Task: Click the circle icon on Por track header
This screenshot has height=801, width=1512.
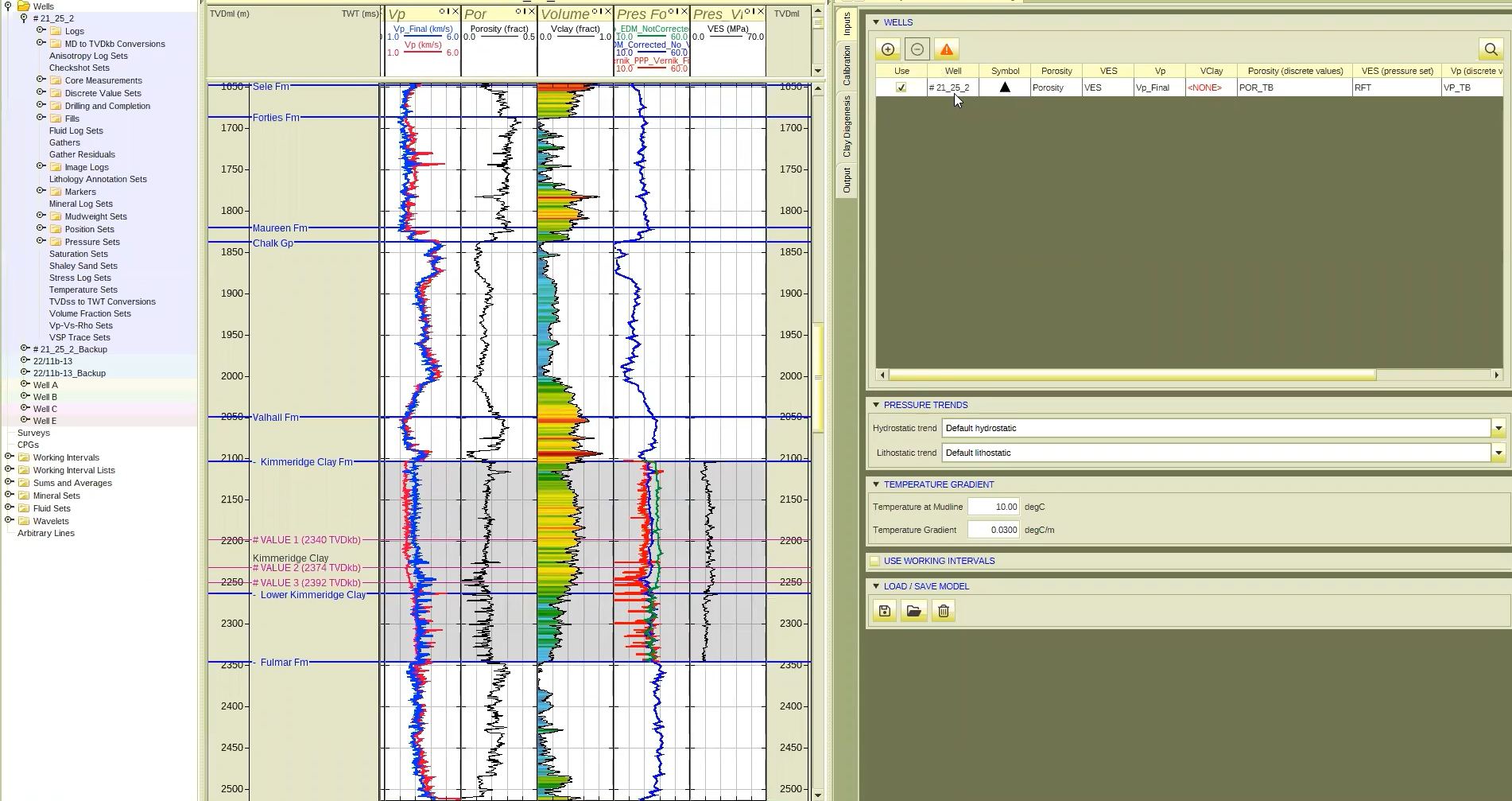Action: (518, 11)
